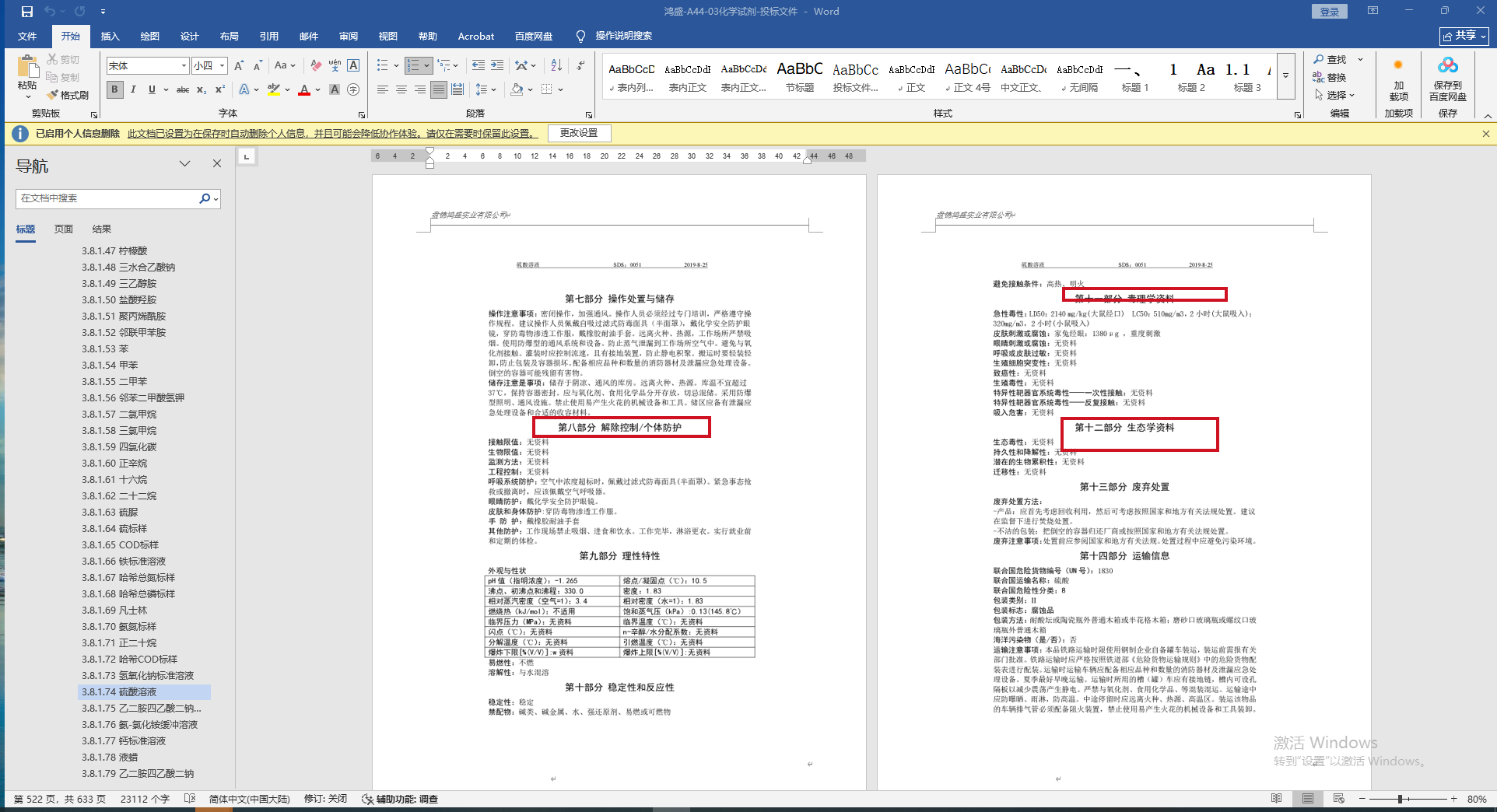
Task: Increase paragraph indent
Action: (x=497, y=66)
